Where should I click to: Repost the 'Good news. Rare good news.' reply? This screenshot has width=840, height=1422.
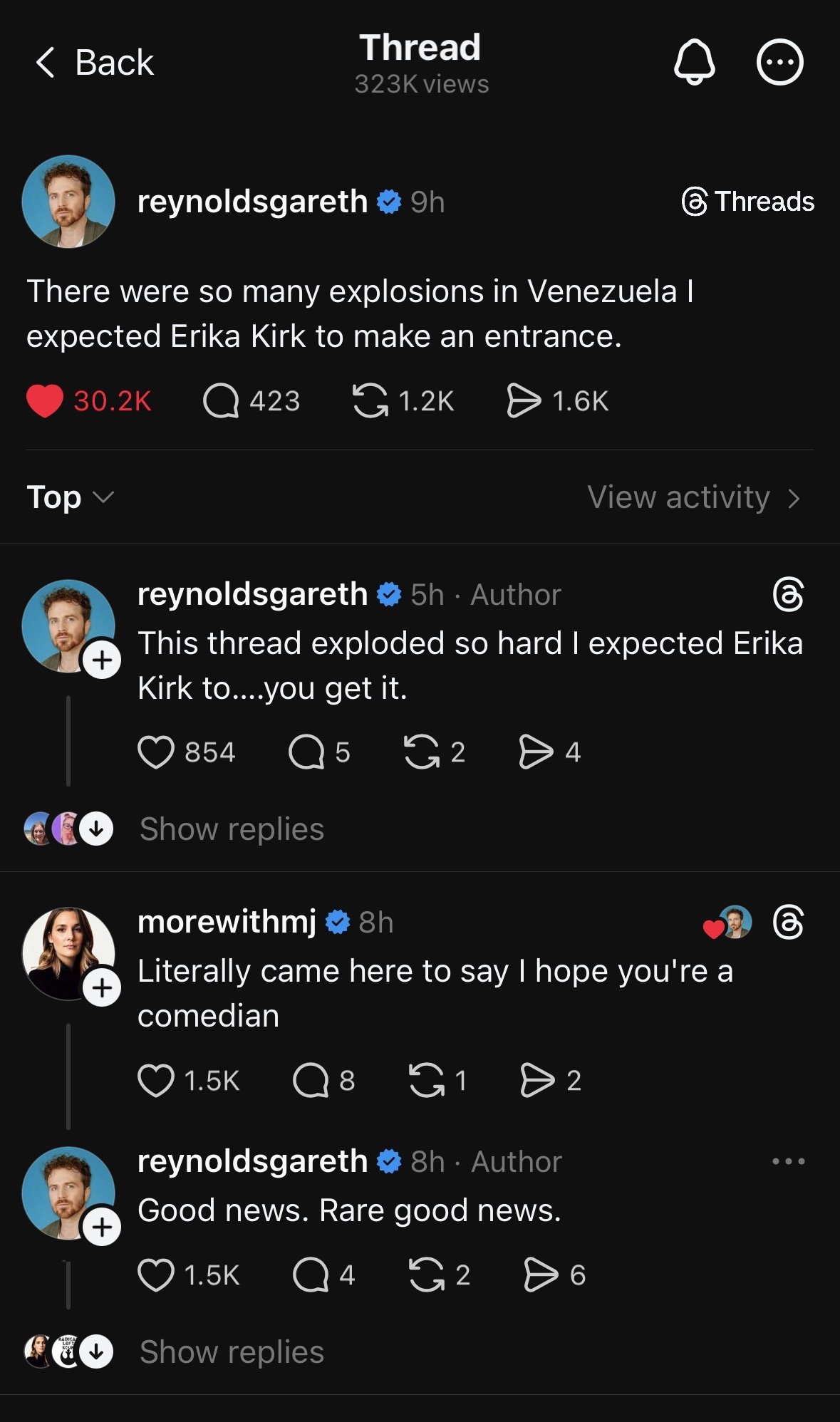pyautogui.click(x=426, y=1275)
